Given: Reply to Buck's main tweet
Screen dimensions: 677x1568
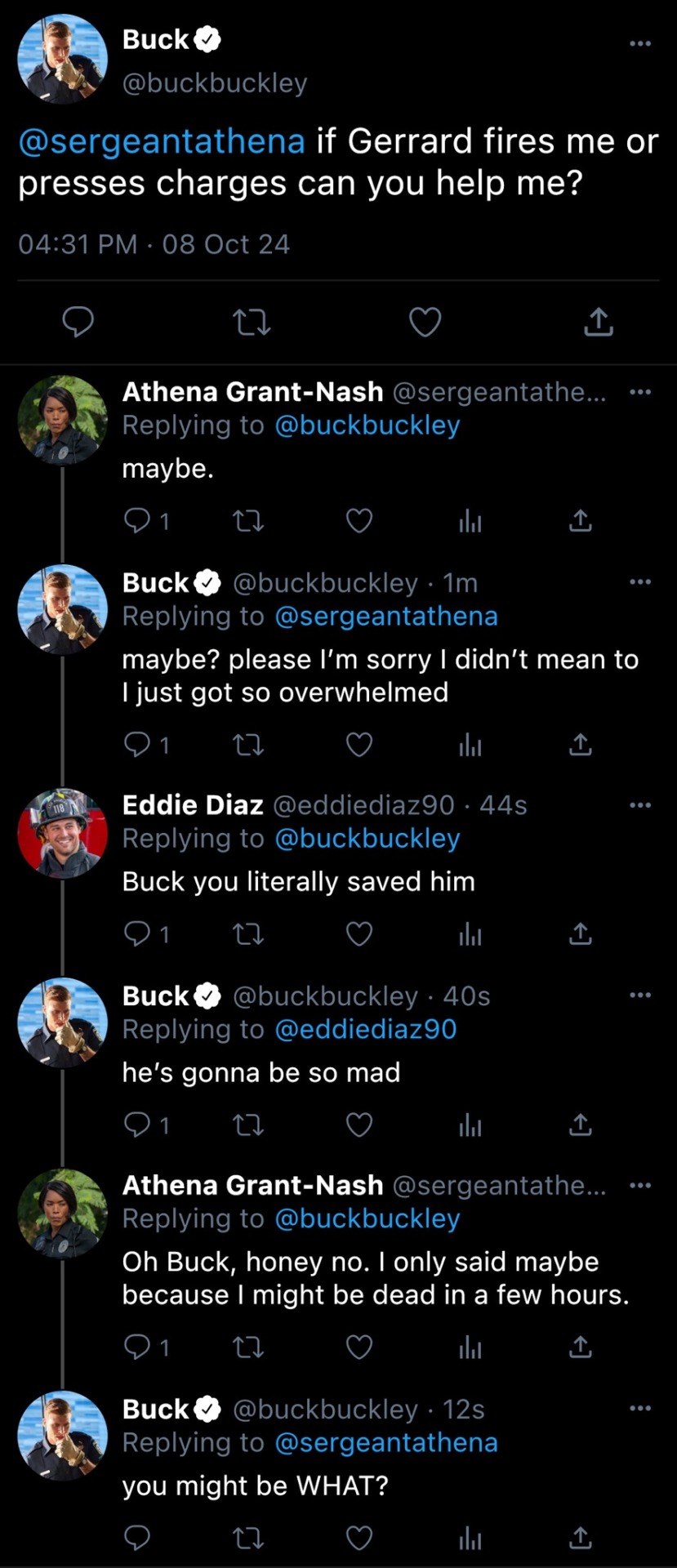Looking at the screenshot, I should point(78,322).
